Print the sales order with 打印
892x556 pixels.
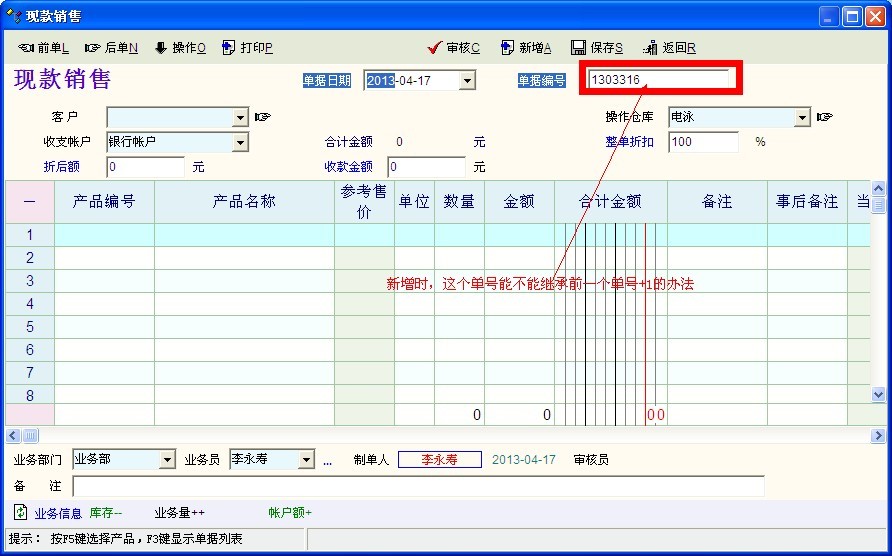click(x=247, y=48)
